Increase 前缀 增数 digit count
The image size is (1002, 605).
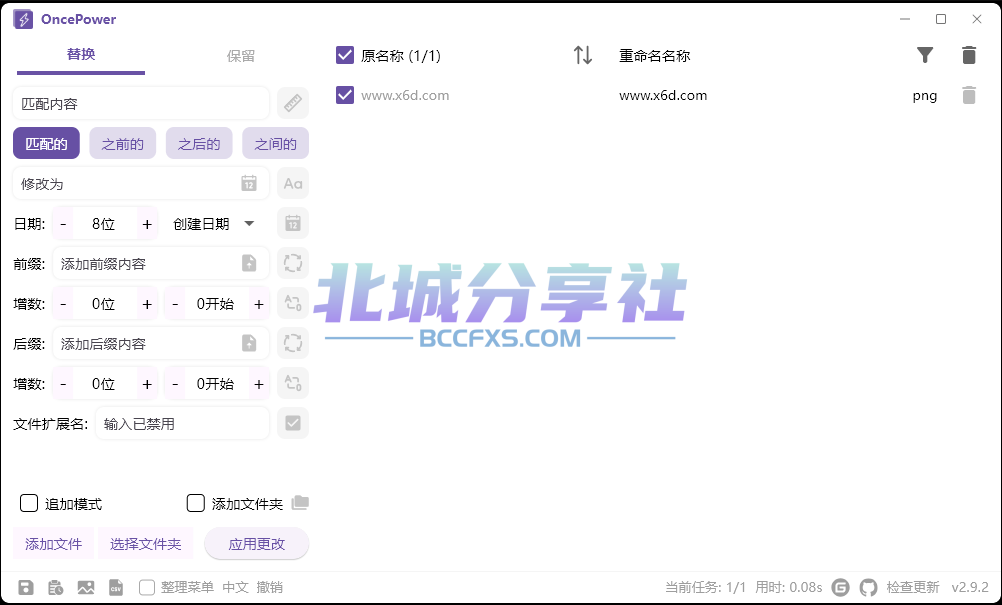[147, 303]
